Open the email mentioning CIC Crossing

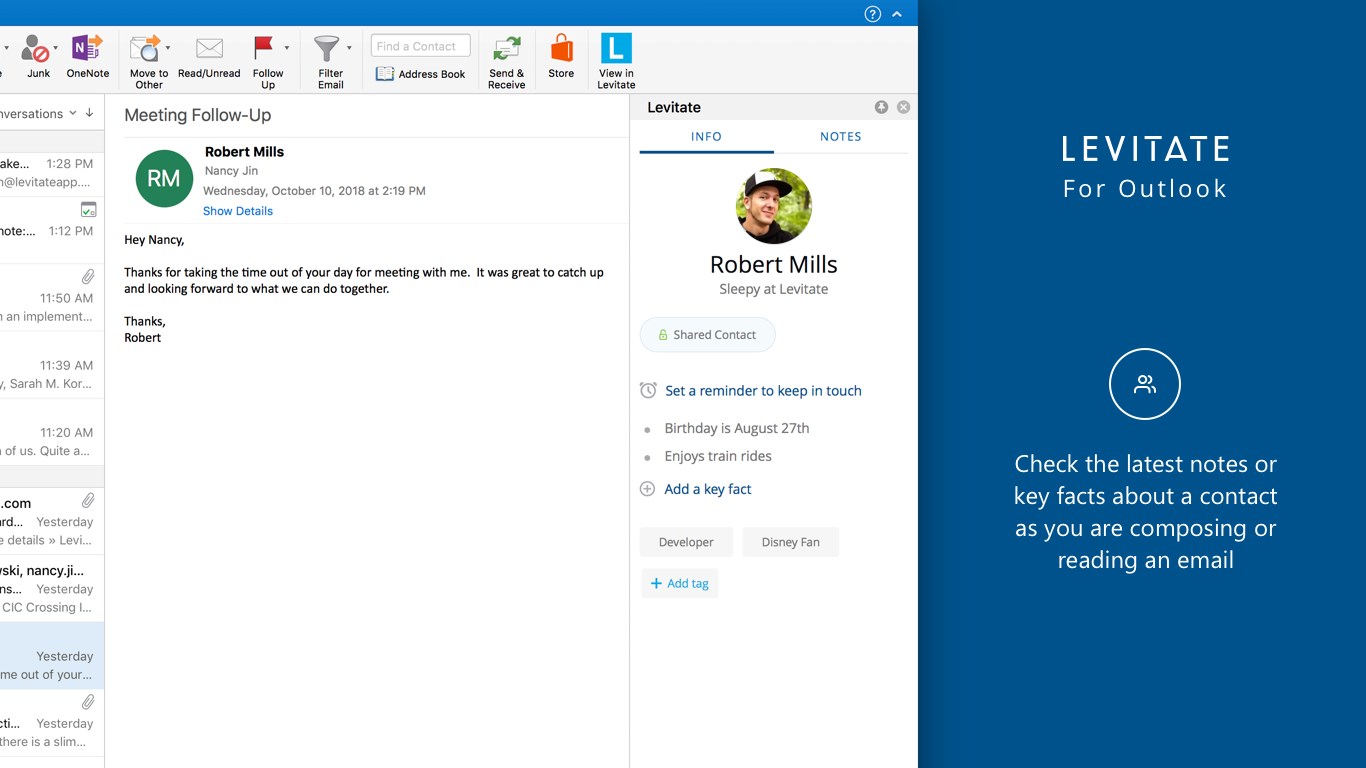click(x=52, y=588)
